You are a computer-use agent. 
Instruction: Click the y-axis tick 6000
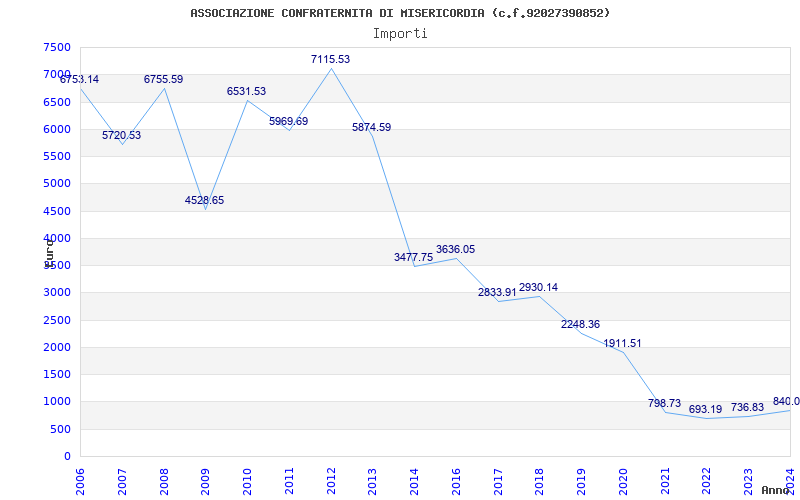[x=57, y=129]
